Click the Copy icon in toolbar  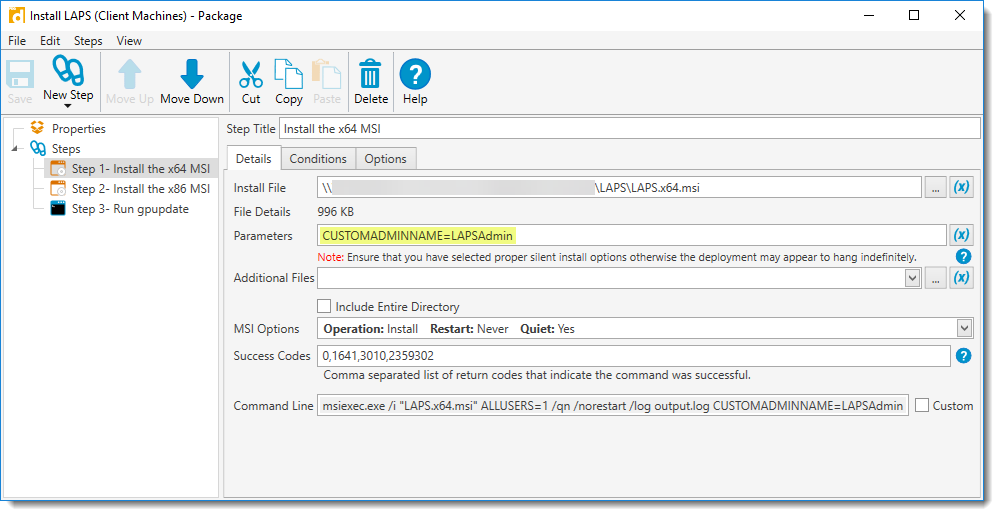[x=289, y=75]
